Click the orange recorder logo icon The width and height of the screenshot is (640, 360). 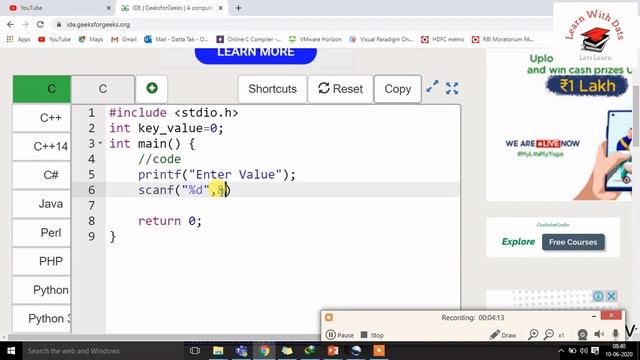click(329, 317)
